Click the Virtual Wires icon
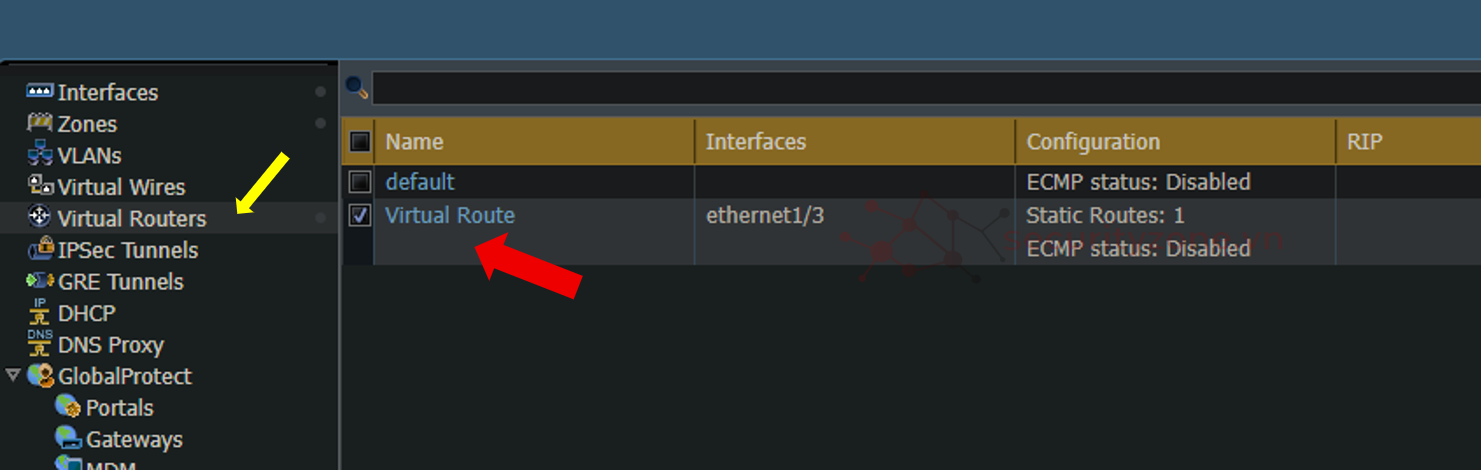Image resolution: width=1481 pixels, height=472 pixels. tap(39, 186)
